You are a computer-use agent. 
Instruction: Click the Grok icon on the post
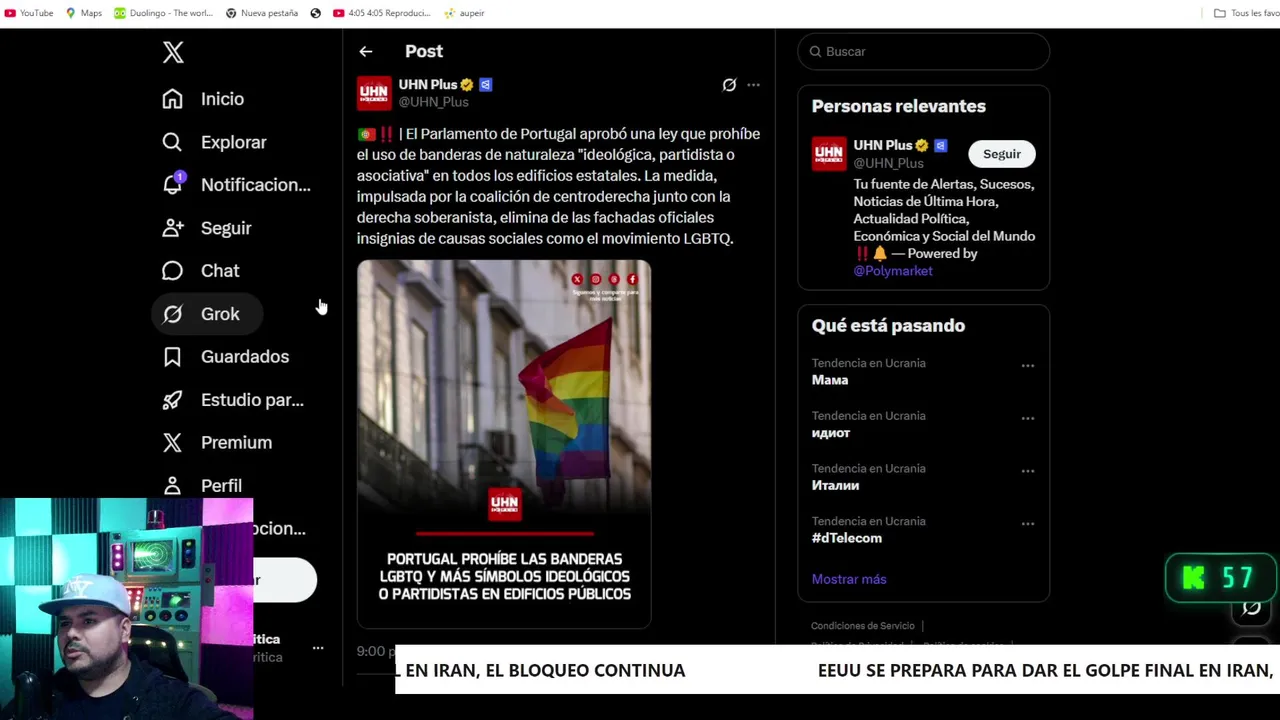pos(729,85)
